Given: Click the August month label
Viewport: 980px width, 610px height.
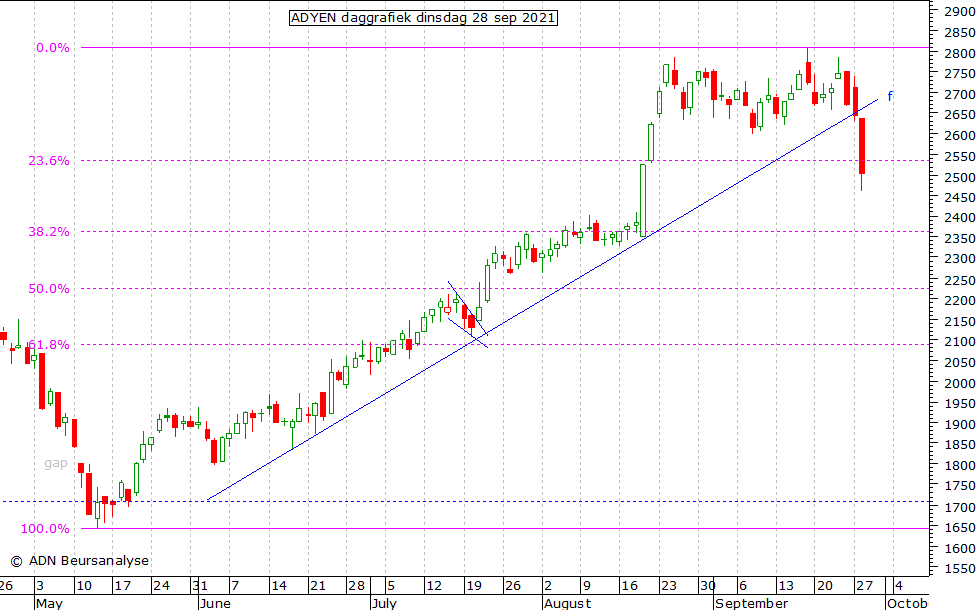Looking at the screenshot, I should click(x=568, y=604).
